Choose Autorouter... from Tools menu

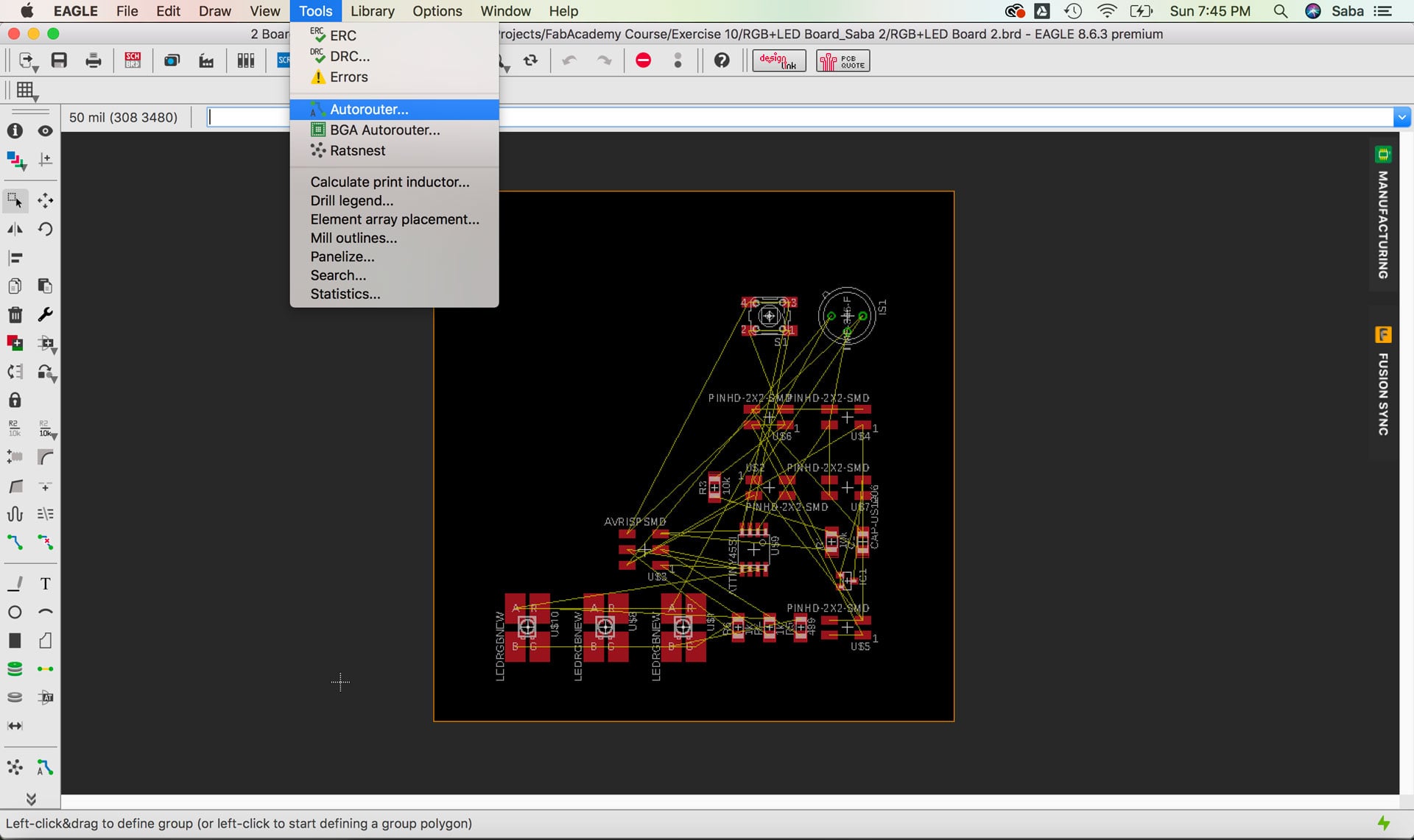point(394,109)
